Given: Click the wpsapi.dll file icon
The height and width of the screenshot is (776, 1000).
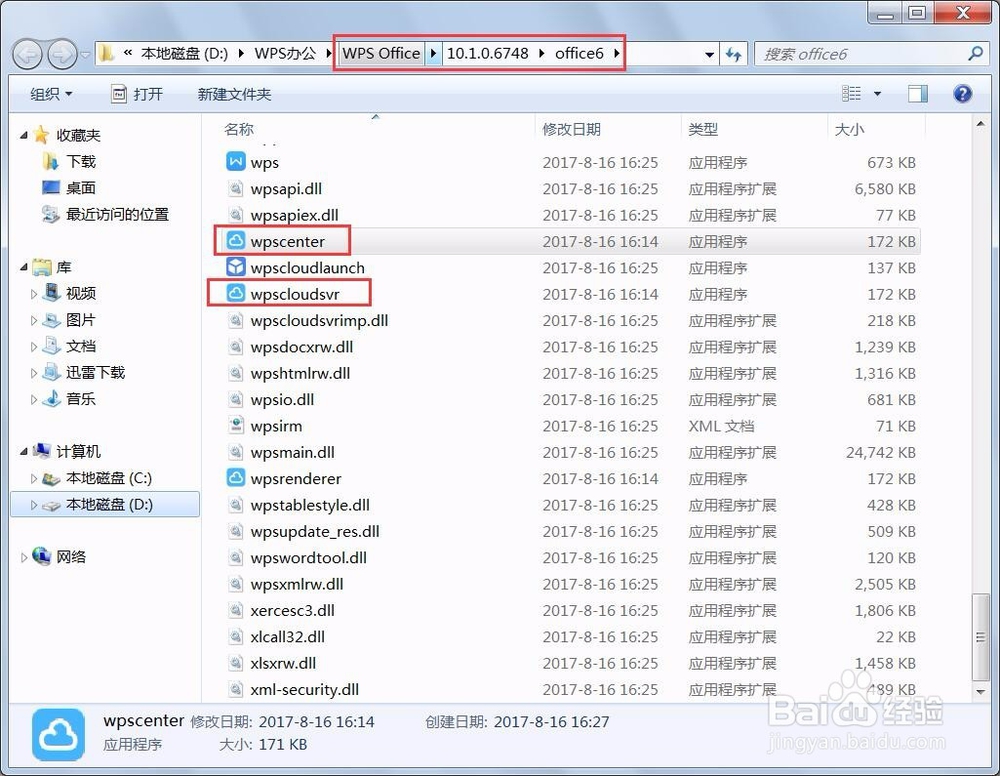Looking at the screenshot, I should click(235, 188).
